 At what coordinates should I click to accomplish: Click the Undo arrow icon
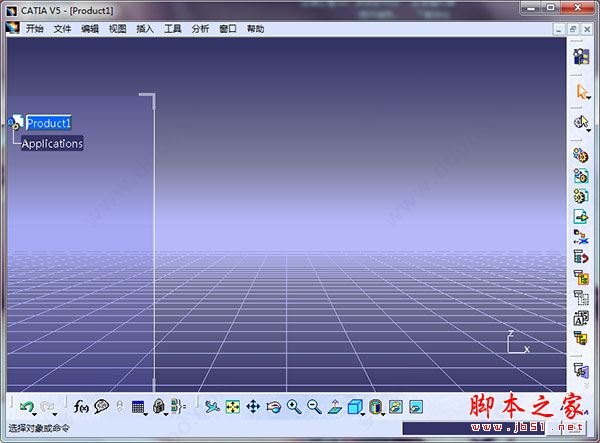pos(26,406)
